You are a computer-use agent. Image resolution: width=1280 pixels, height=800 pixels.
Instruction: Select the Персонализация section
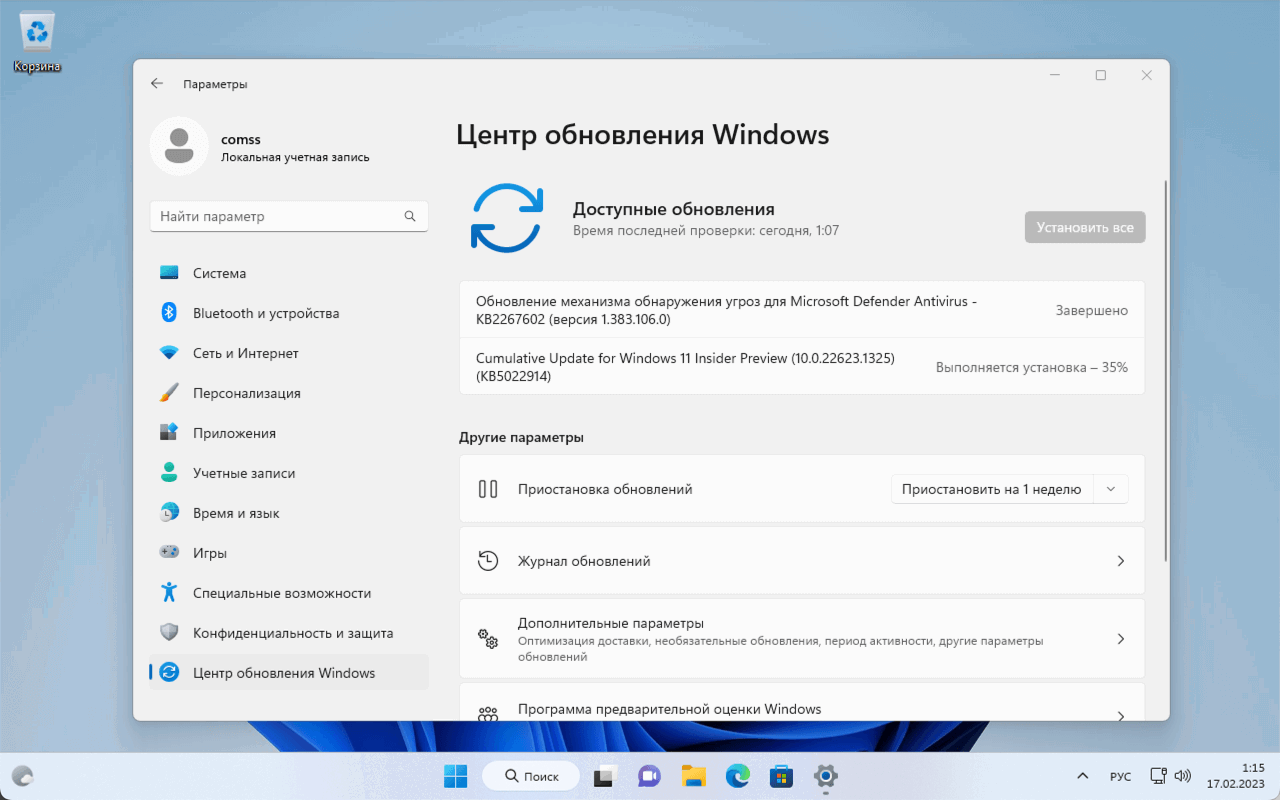point(289,393)
